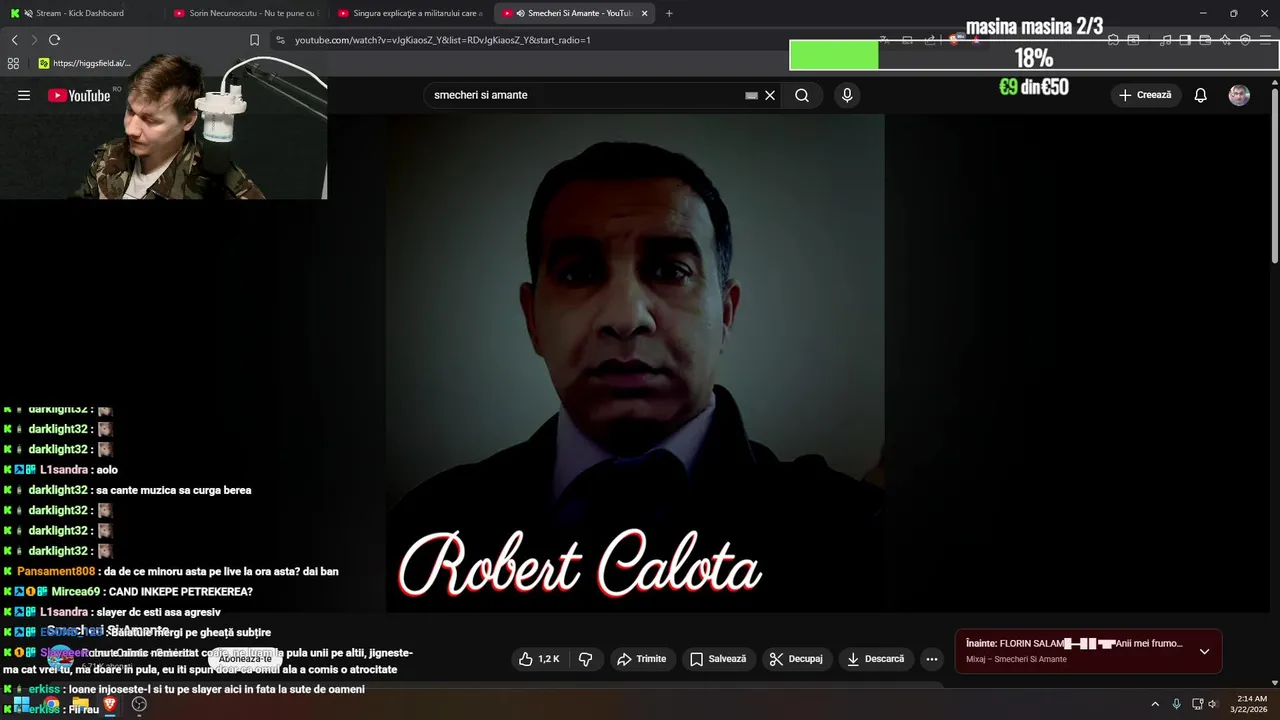The height and width of the screenshot is (720, 1280).
Task: Clip the video using Decupaj
Action: pos(795,659)
